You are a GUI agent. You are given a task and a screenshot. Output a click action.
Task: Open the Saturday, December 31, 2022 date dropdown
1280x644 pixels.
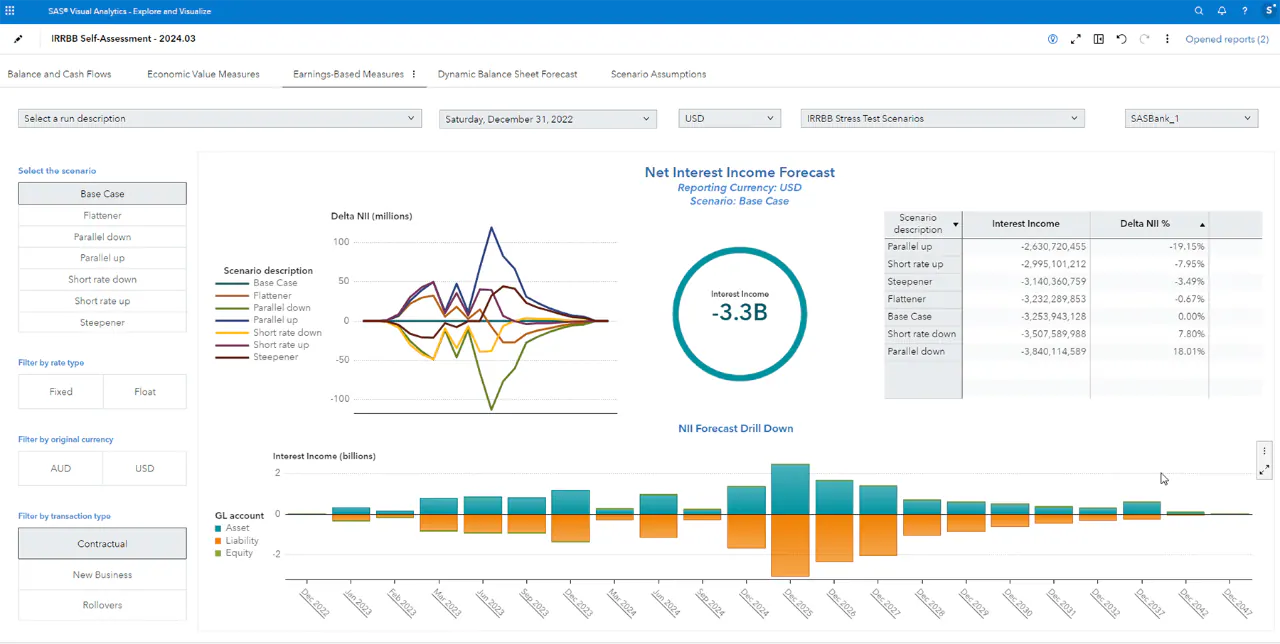(x=547, y=118)
